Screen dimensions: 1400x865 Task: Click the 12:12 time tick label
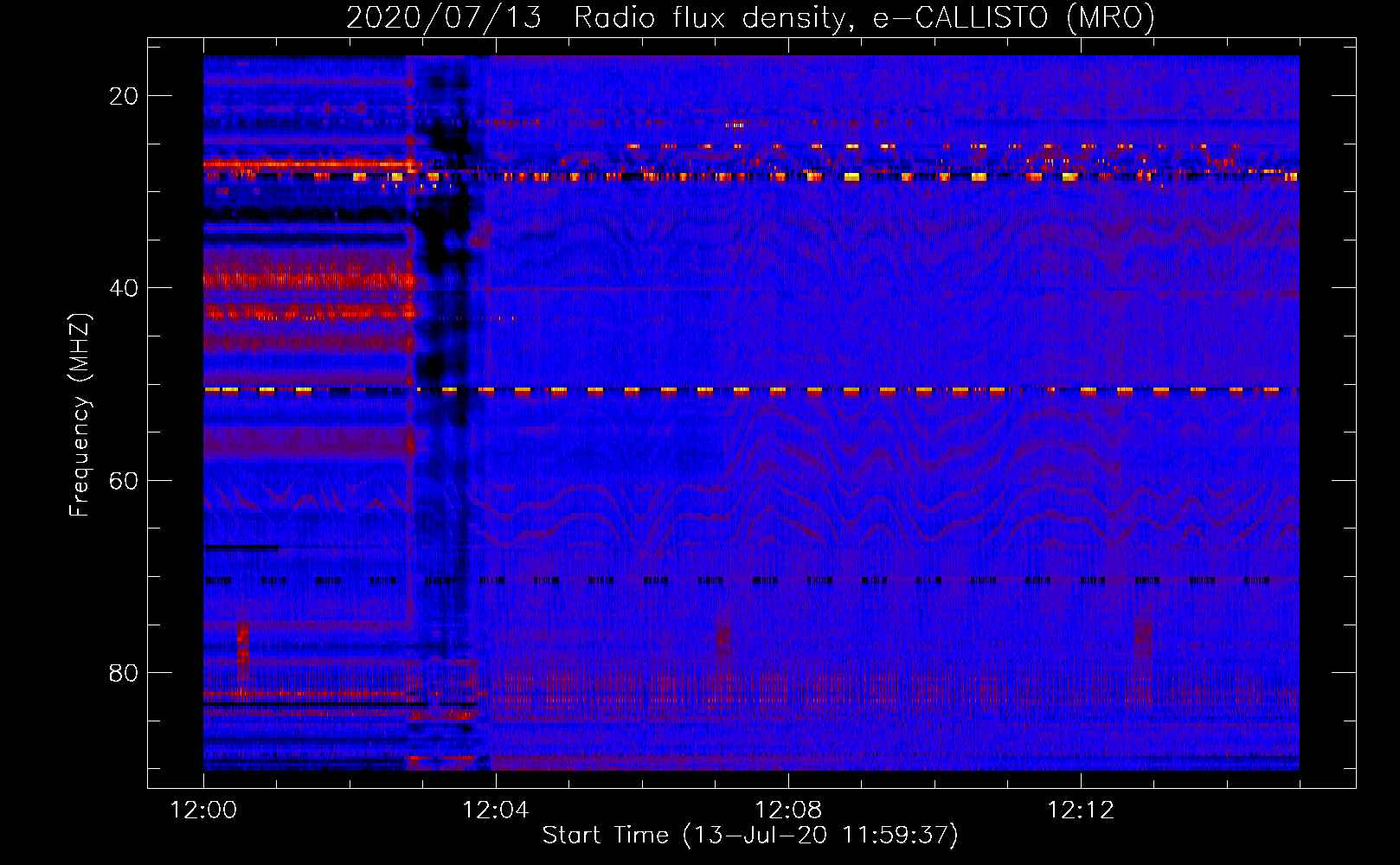coord(1081,811)
